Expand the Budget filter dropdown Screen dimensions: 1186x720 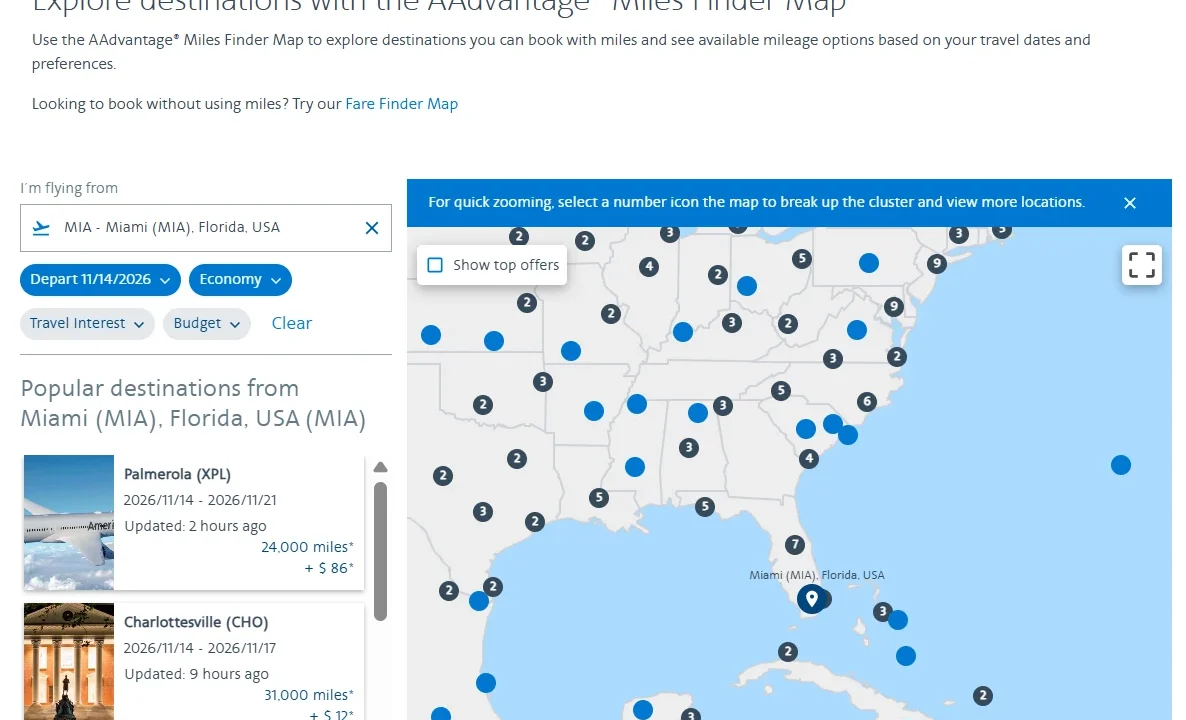(206, 324)
